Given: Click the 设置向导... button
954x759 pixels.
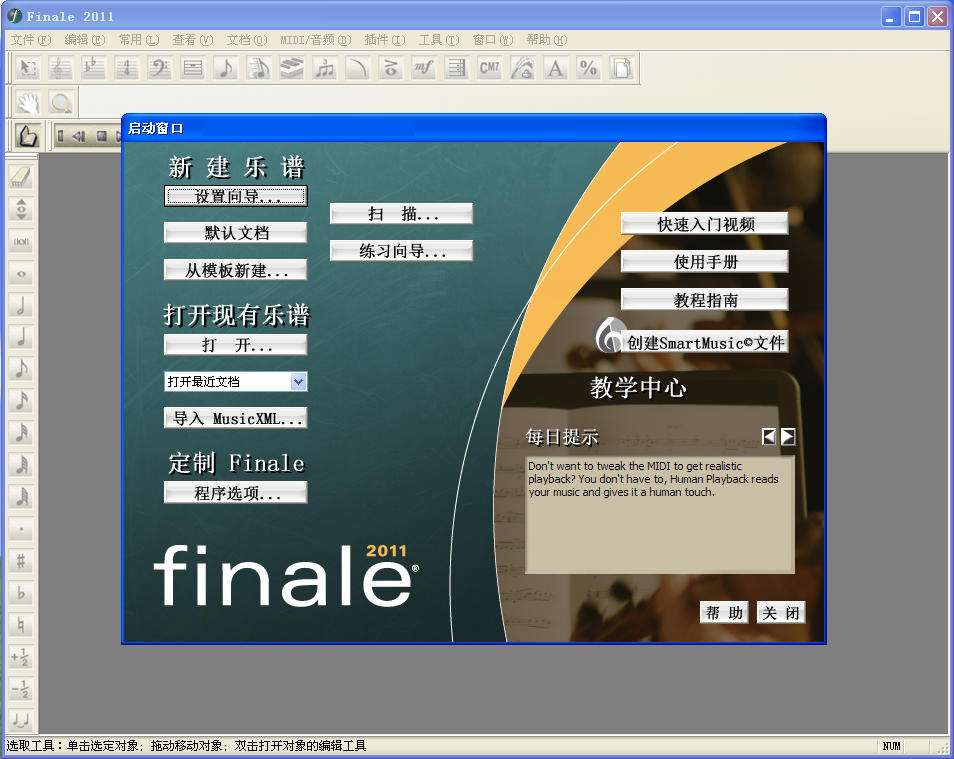Looking at the screenshot, I should pos(235,196).
